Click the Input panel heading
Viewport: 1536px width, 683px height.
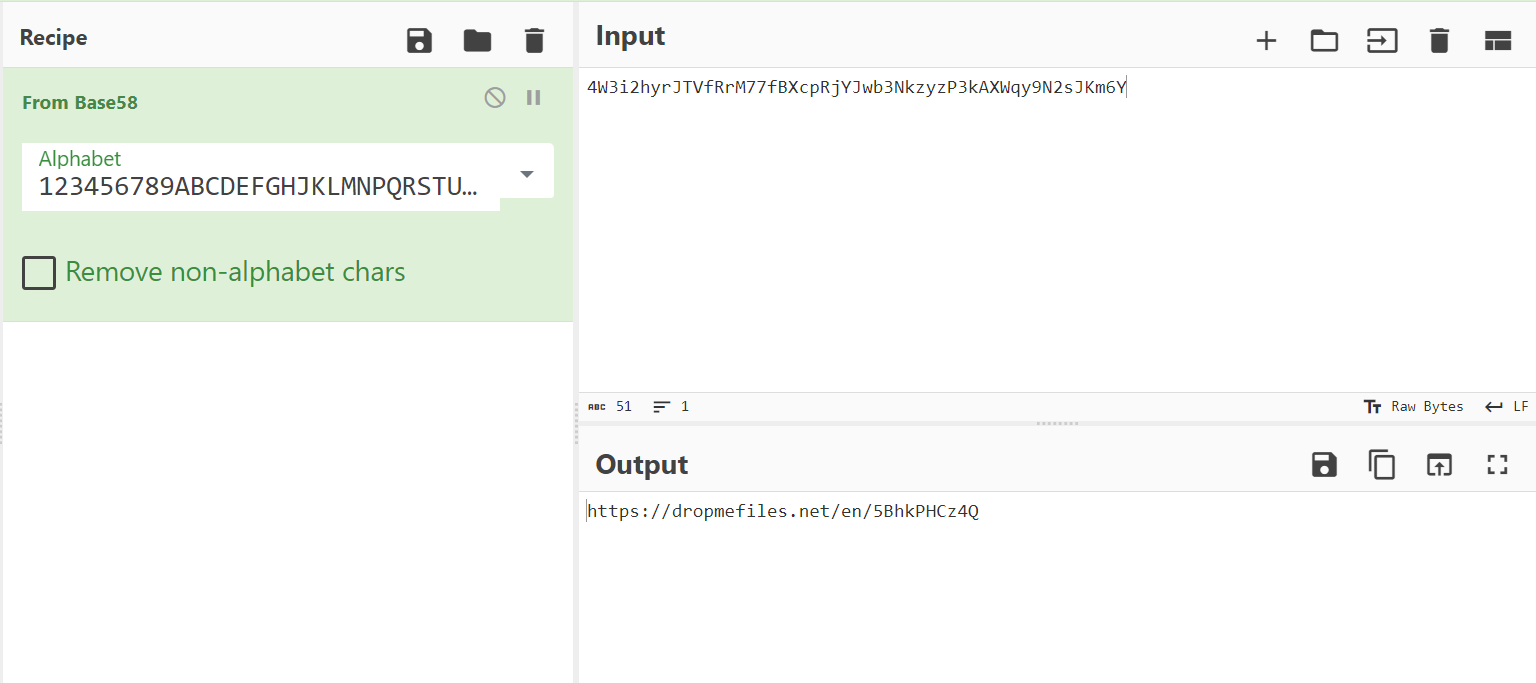[630, 36]
